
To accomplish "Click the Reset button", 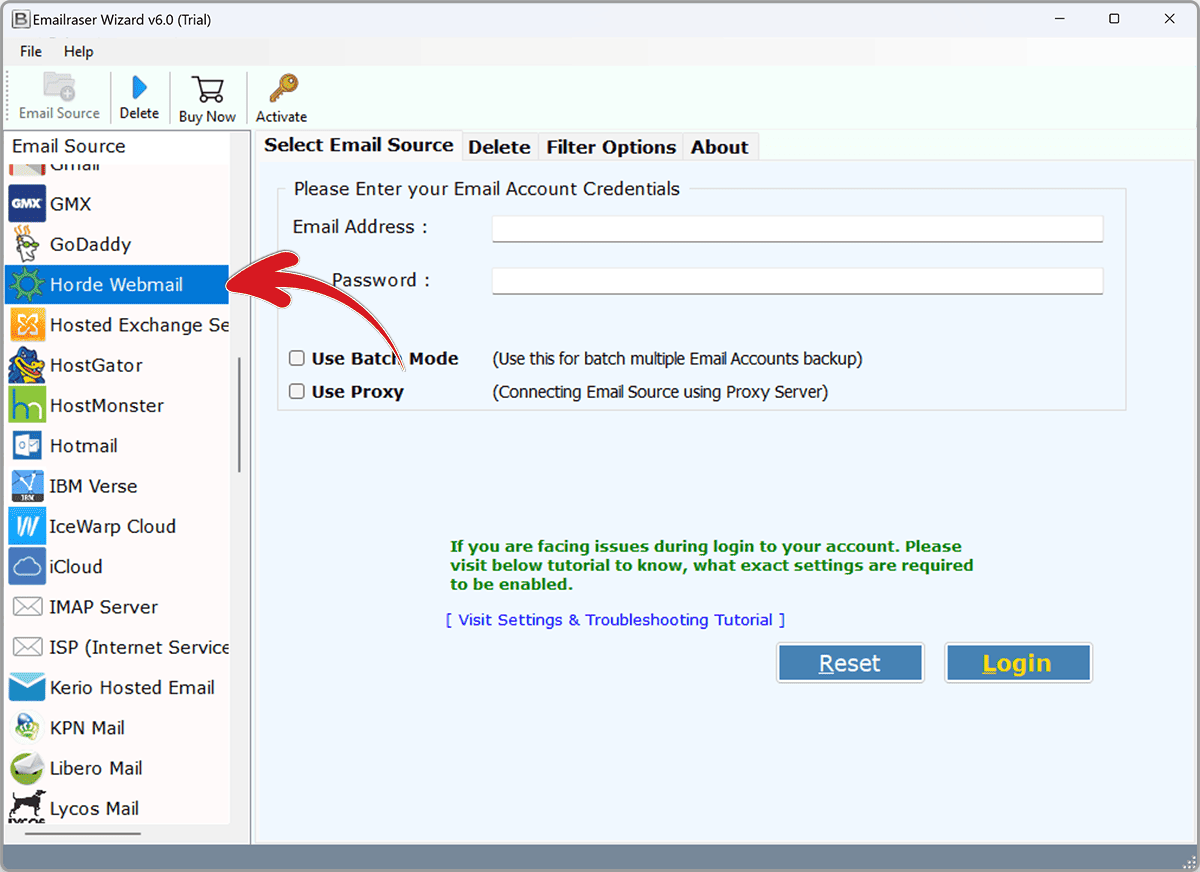I will tap(850, 663).
